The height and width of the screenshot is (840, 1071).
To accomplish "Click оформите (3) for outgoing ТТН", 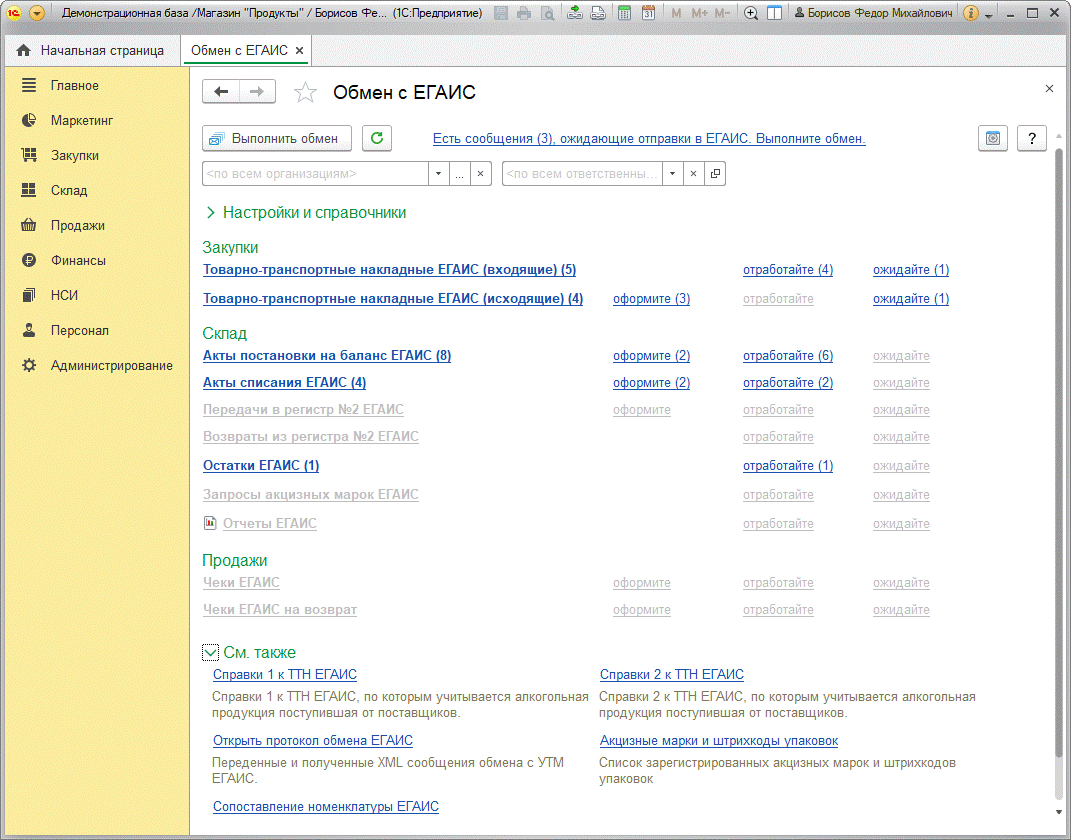I will click(651, 298).
